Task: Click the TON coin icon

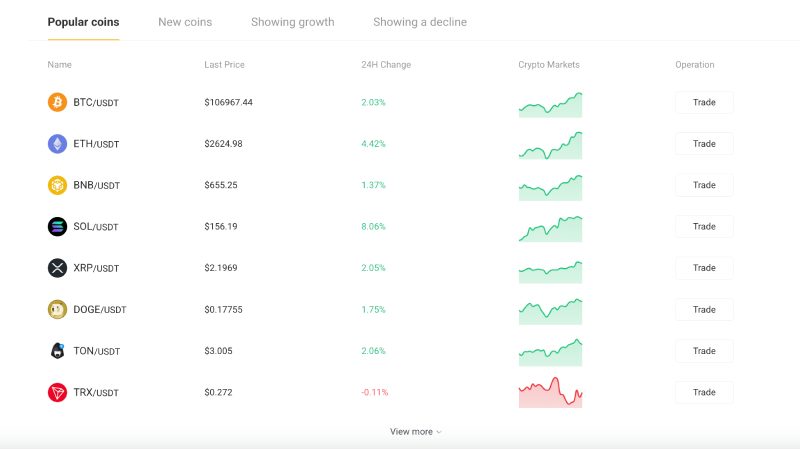Action: click(x=57, y=351)
